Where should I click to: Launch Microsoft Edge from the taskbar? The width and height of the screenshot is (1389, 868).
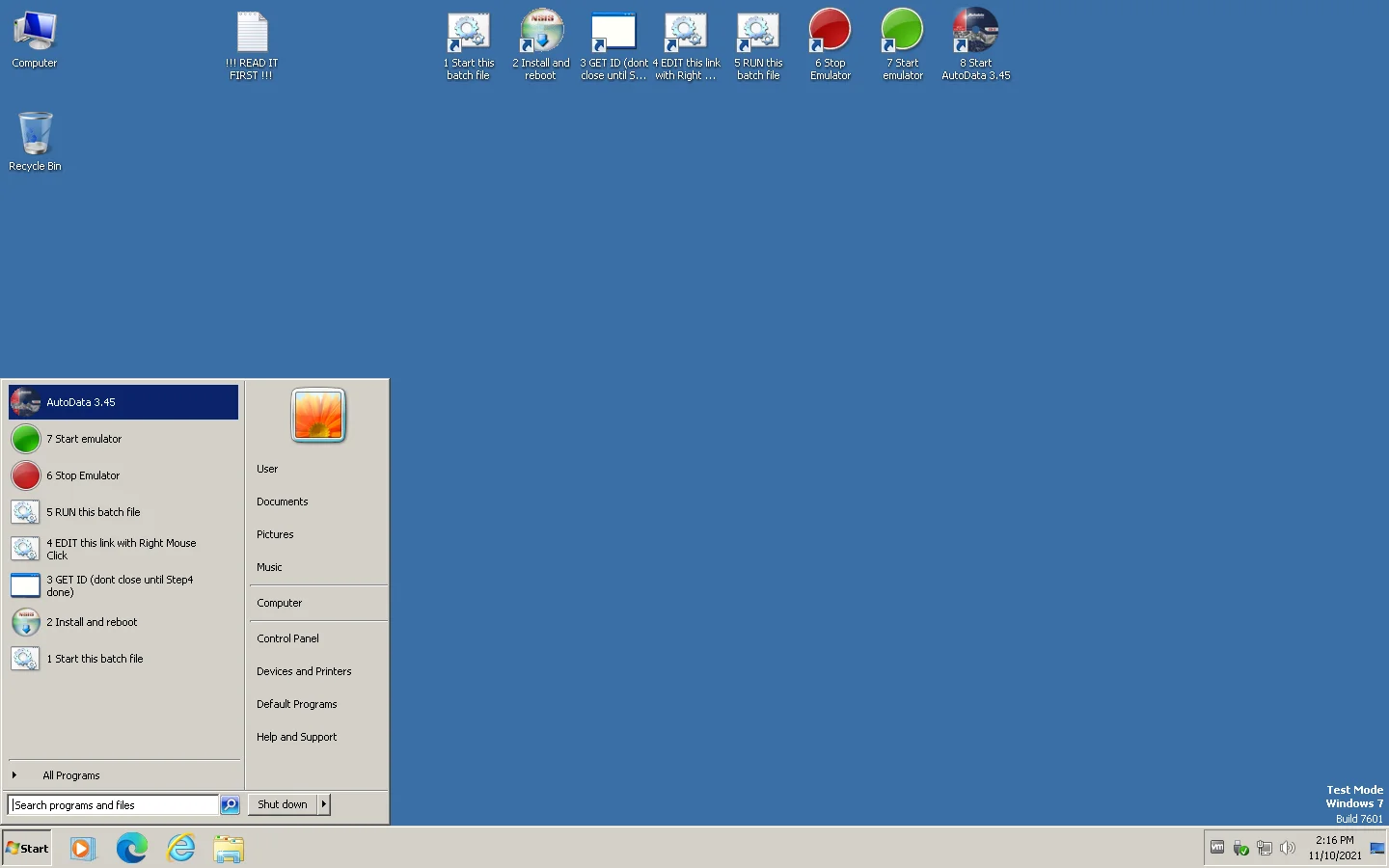132,849
